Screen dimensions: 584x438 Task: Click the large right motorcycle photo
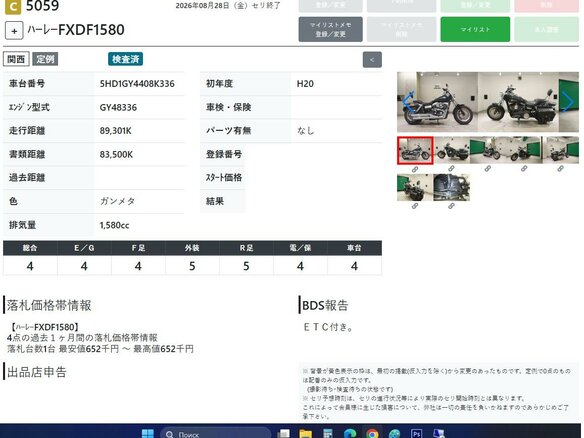(x=518, y=102)
